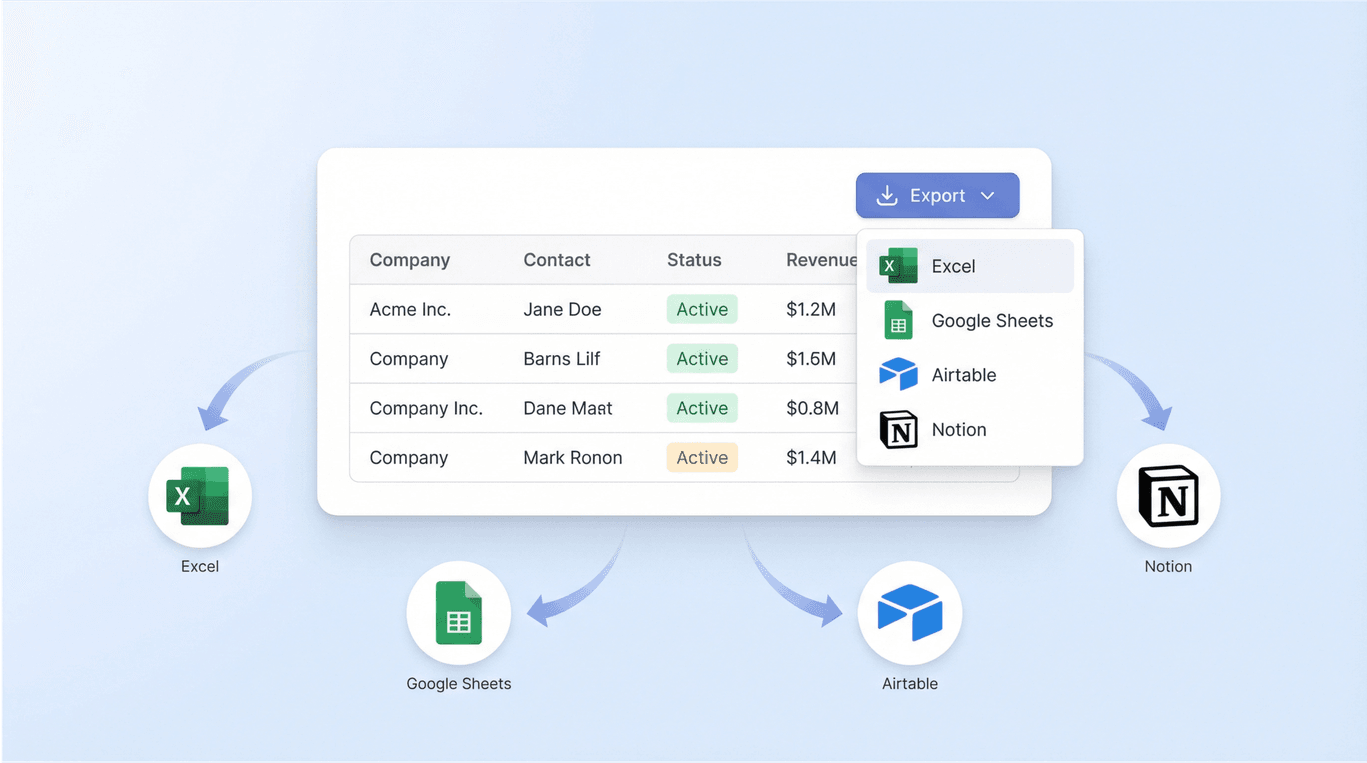1367x763 pixels.
Task: Click the Export button
Action: pos(937,195)
